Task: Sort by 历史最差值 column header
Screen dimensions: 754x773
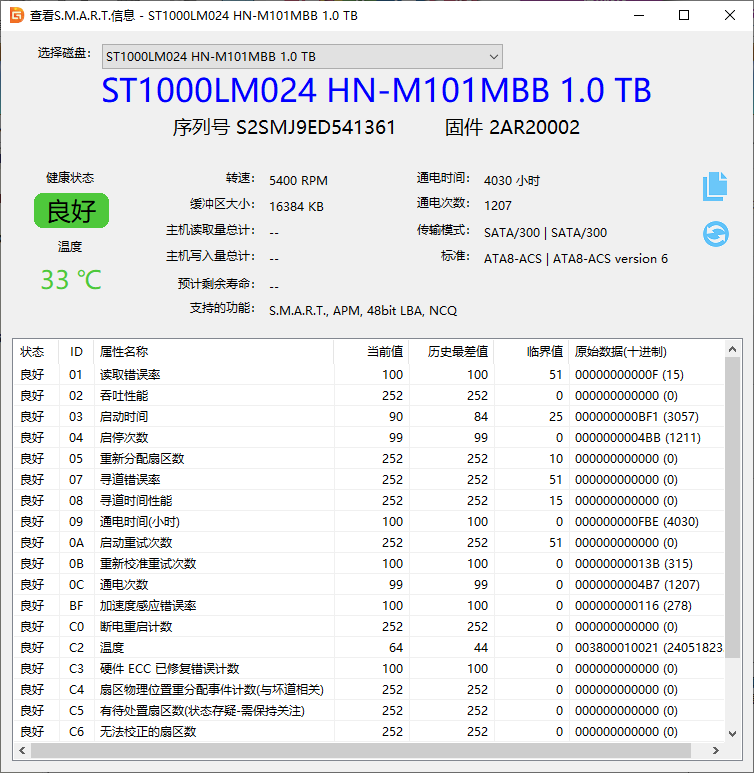Action: tap(451, 351)
